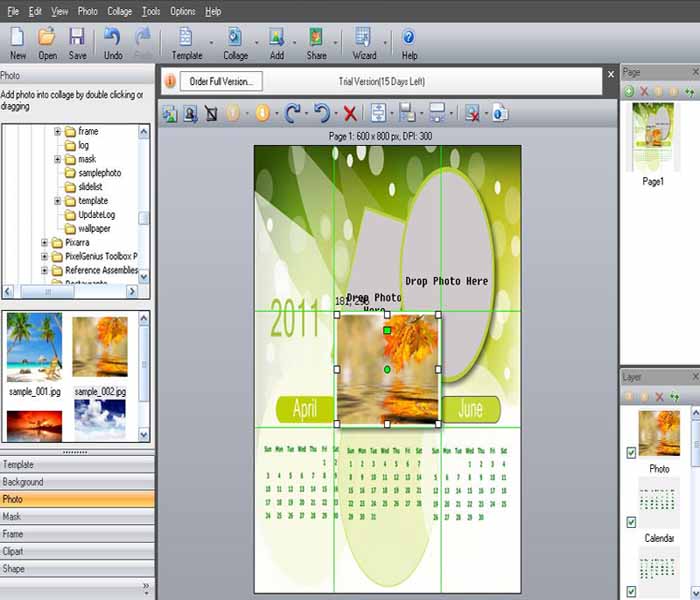Open the Tools menu

tap(151, 11)
